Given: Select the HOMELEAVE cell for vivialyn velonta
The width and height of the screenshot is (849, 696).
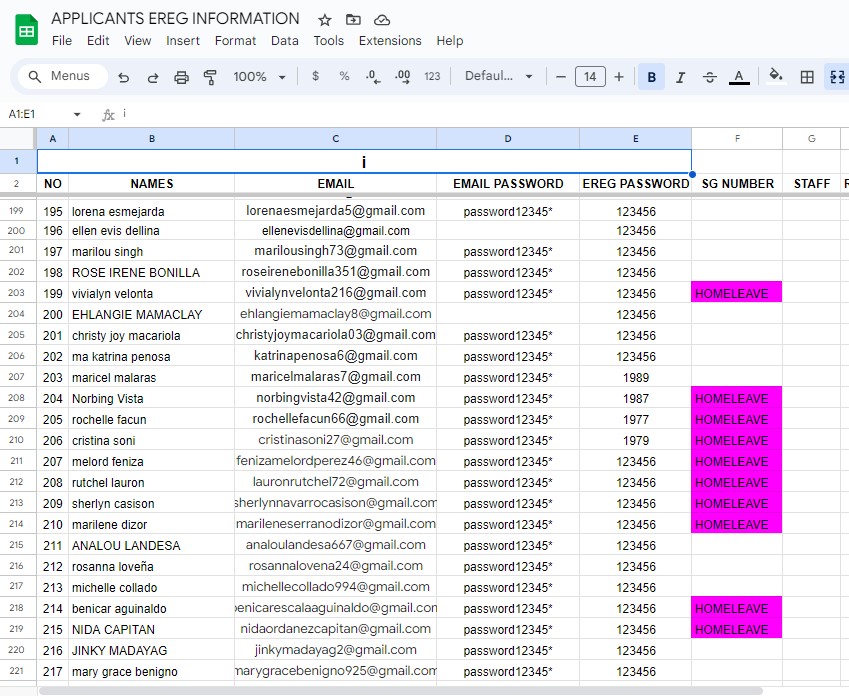Looking at the screenshot, I should [737, 293].
